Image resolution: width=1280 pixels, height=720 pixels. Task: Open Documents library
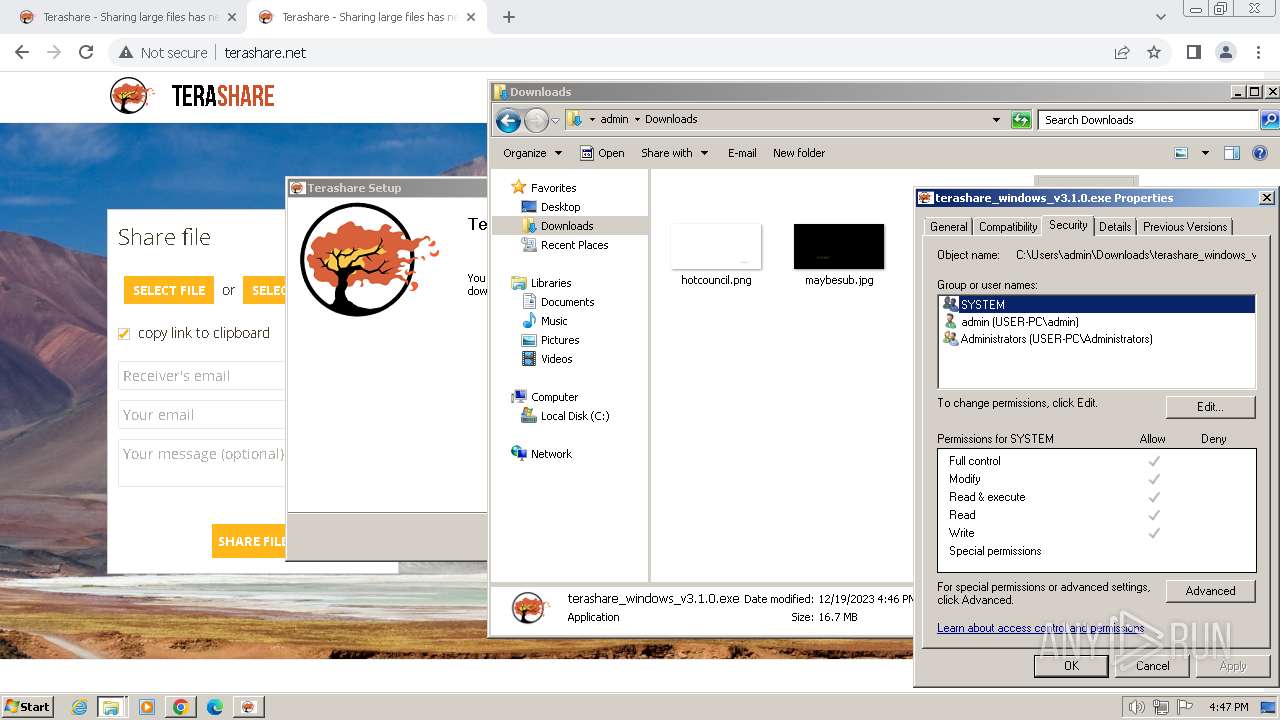[x=567, y=302]
